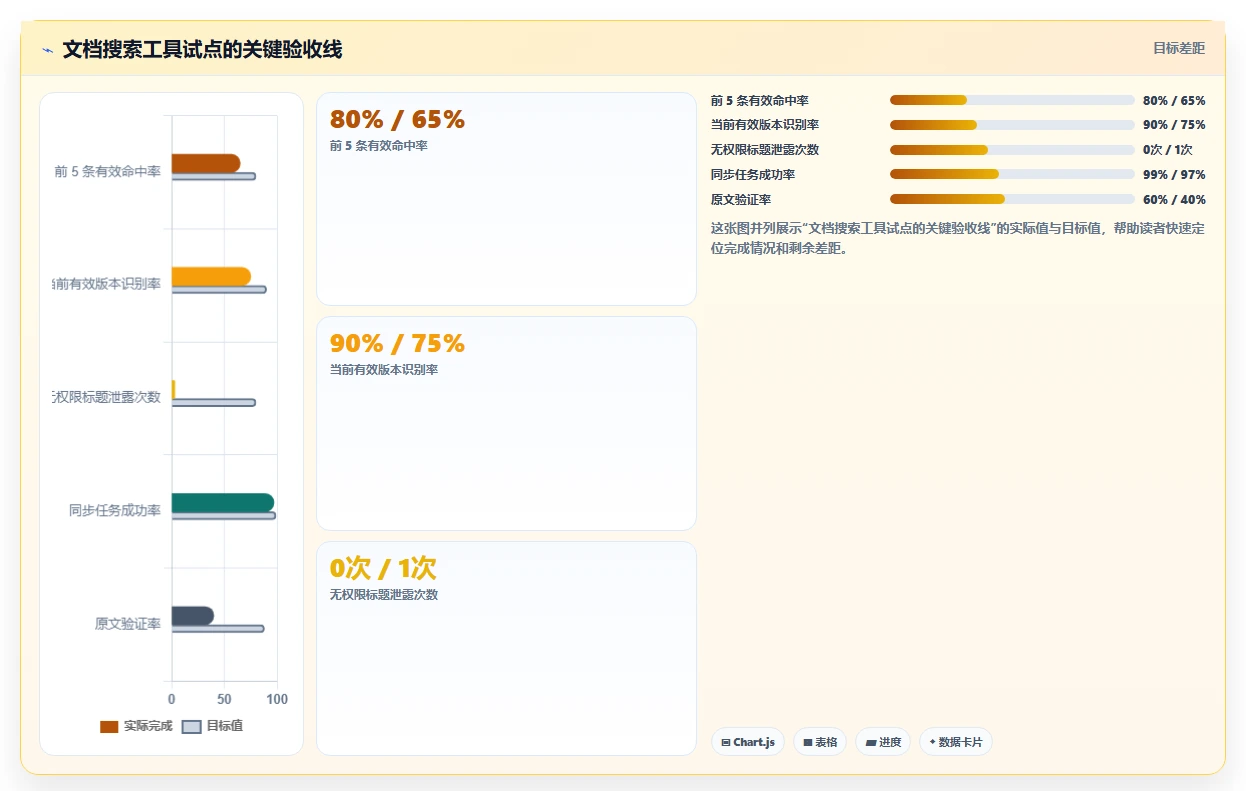Click the 80% / 65% value in progress list
1246x791 pixels.
(x=1174, y=101)
